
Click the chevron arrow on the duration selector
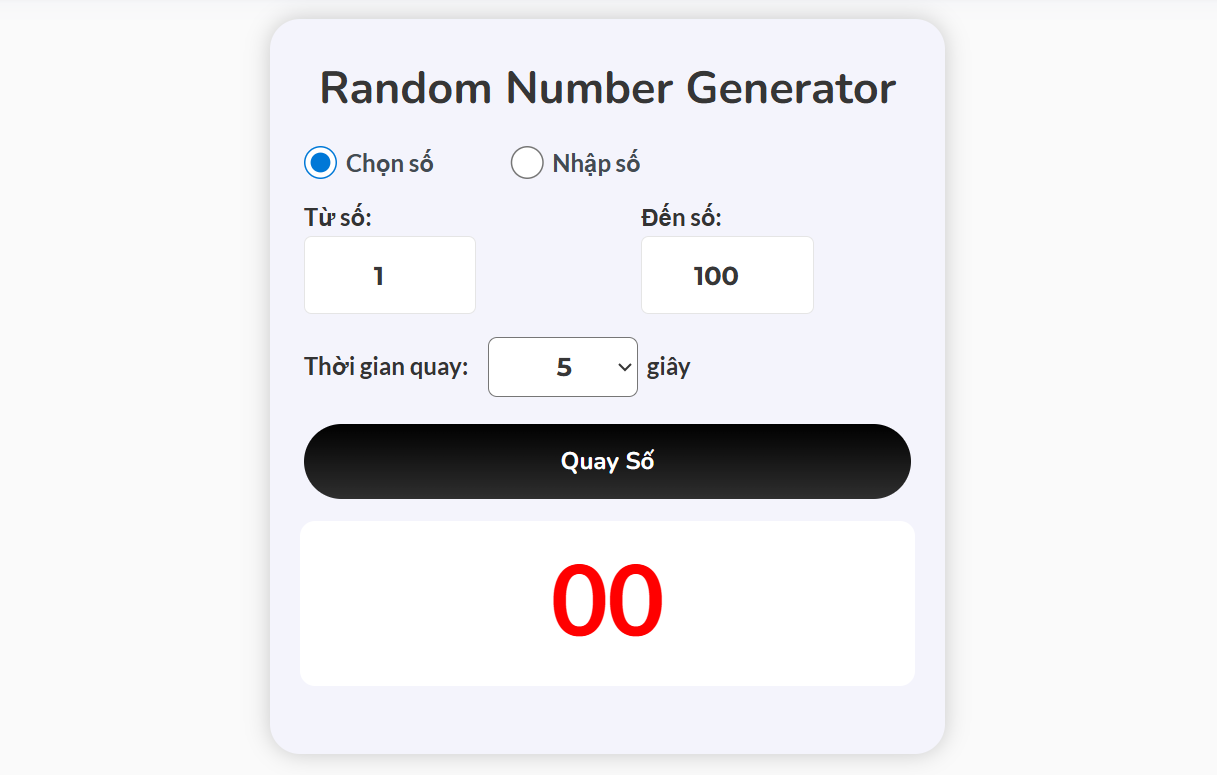tap(625, 367)
